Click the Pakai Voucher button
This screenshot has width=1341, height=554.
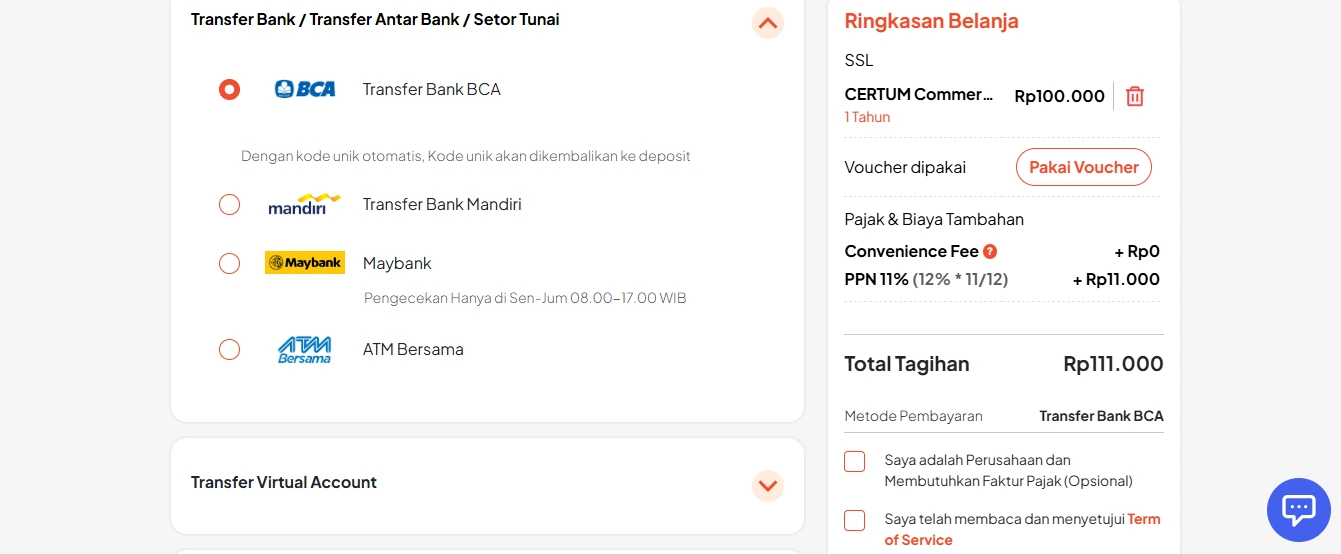coord(1083,167)
